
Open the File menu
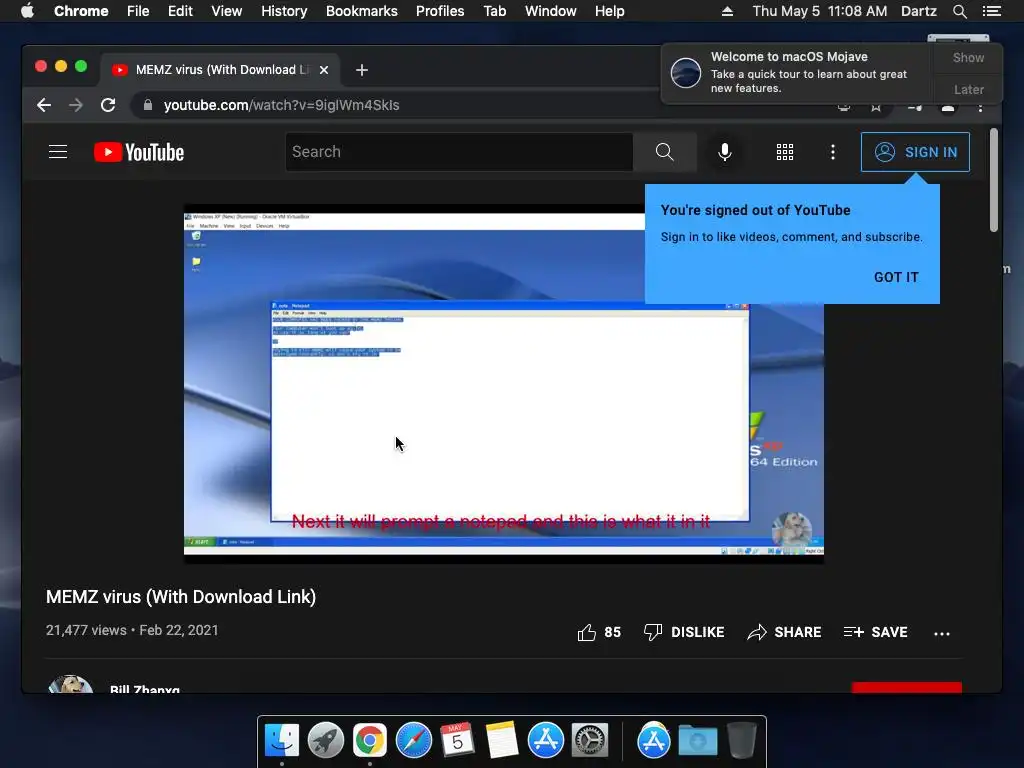[x=138, y=11]
